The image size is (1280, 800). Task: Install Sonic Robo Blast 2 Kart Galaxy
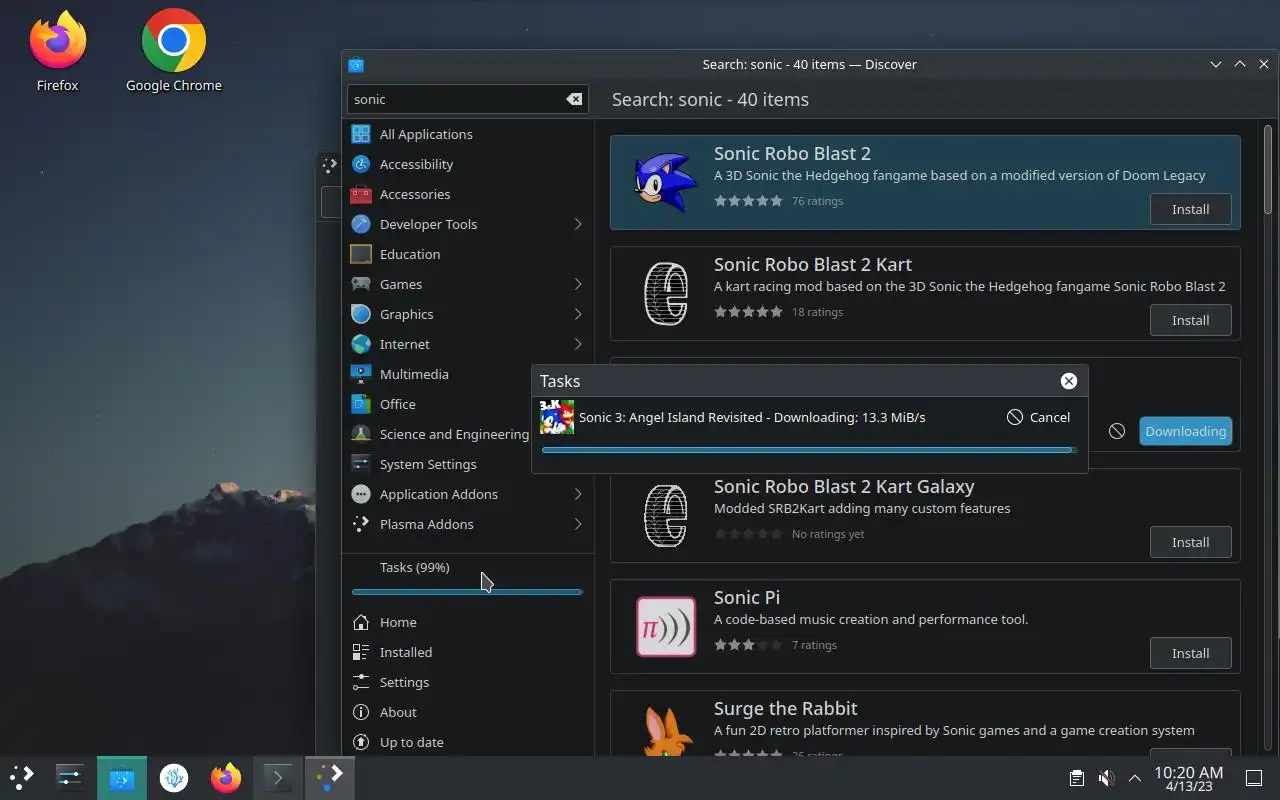pos(1190,542)
